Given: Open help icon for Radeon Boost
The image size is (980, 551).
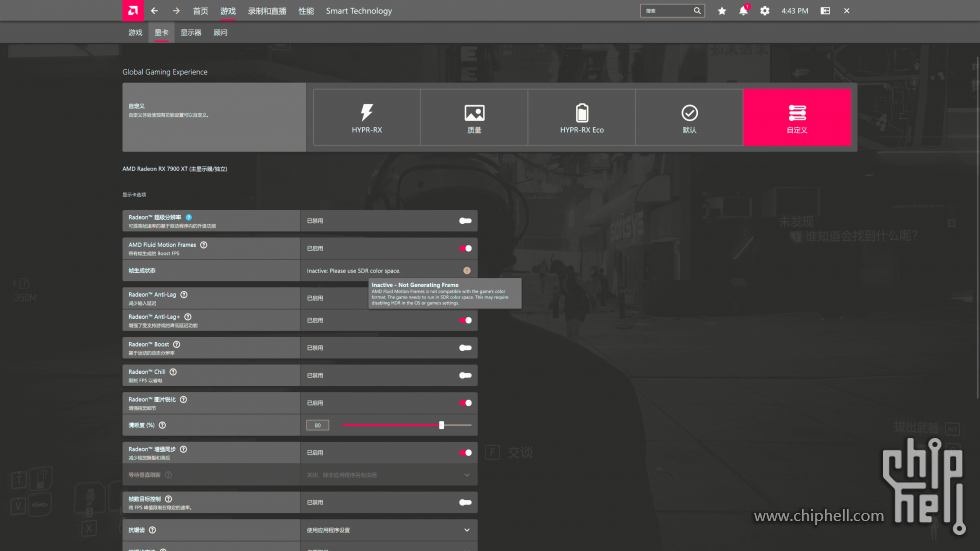Looking at the screenshot, I should coord(177,344).
